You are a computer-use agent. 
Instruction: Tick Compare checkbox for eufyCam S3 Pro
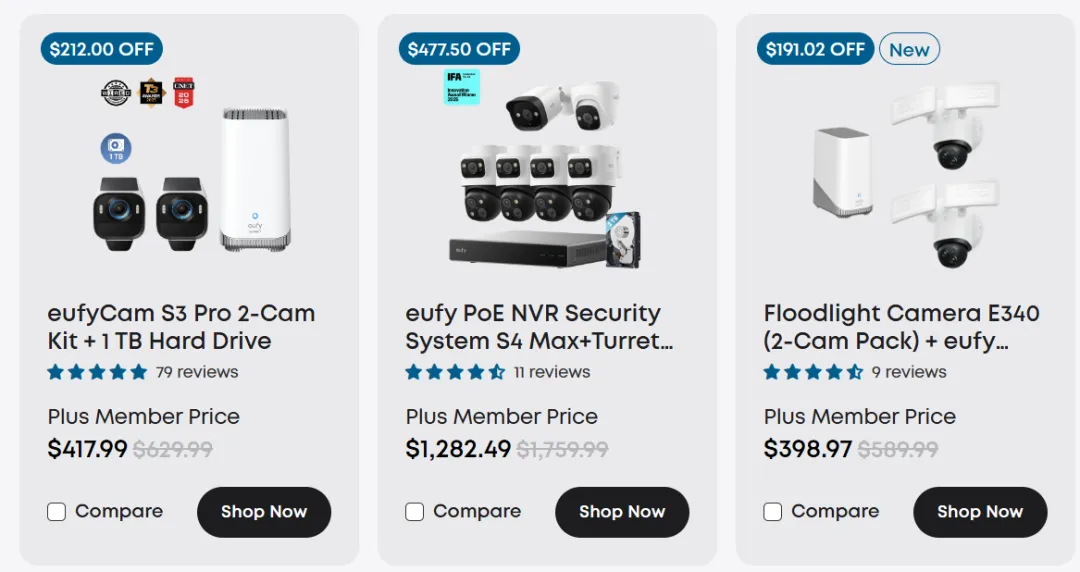tap(57, 512)
